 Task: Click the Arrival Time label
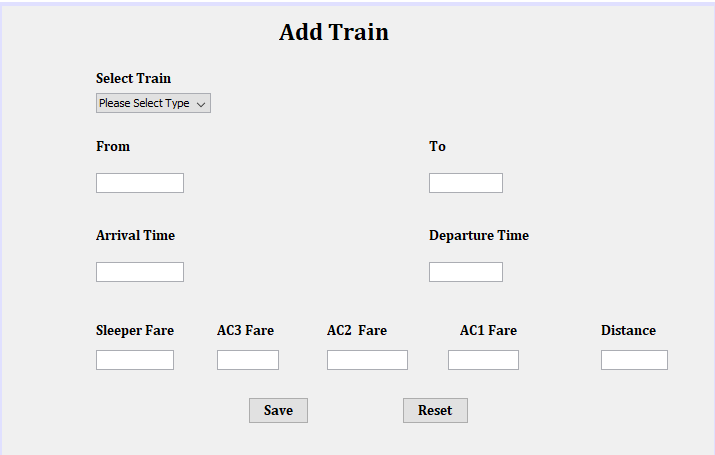pos(135,235)
